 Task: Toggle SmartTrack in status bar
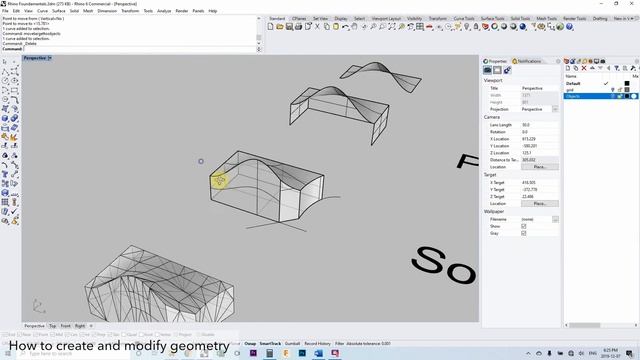coord(270,344)
